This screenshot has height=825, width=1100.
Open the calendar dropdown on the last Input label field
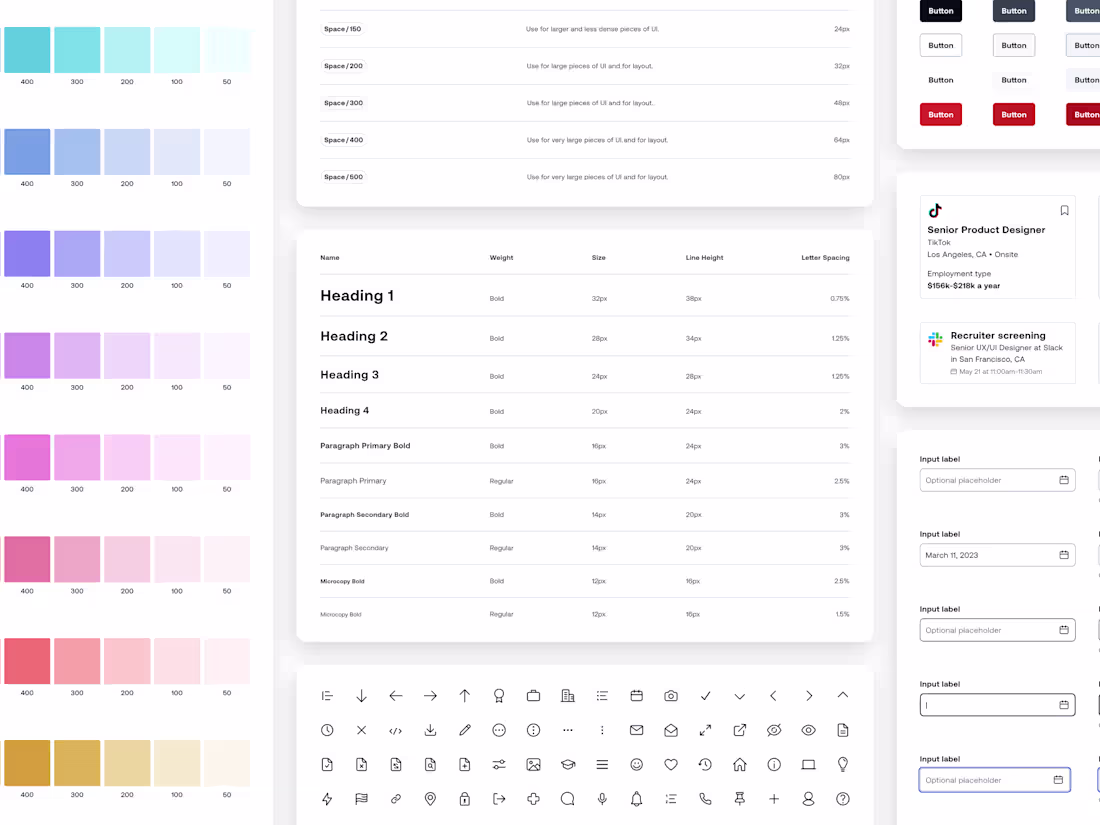point(1056,779)
